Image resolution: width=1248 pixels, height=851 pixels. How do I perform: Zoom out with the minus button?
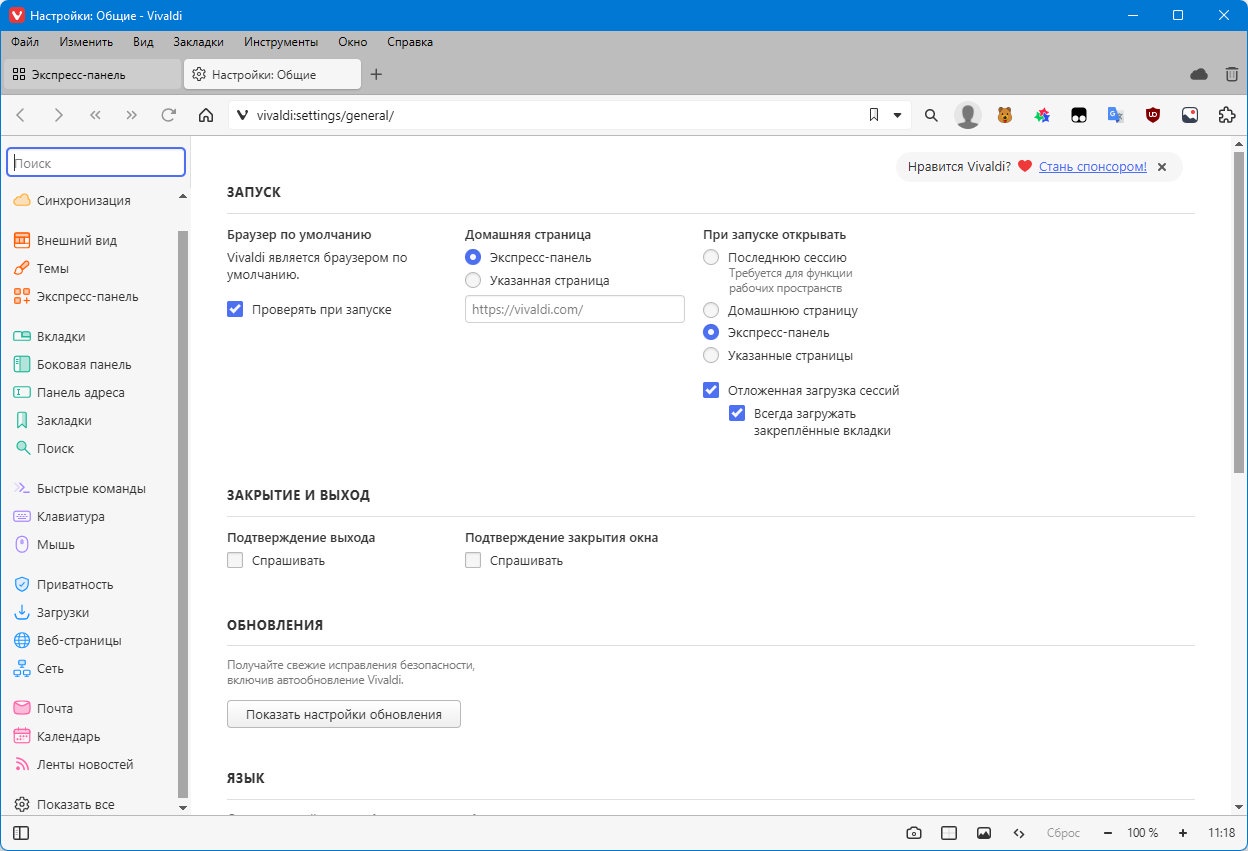1107,832
